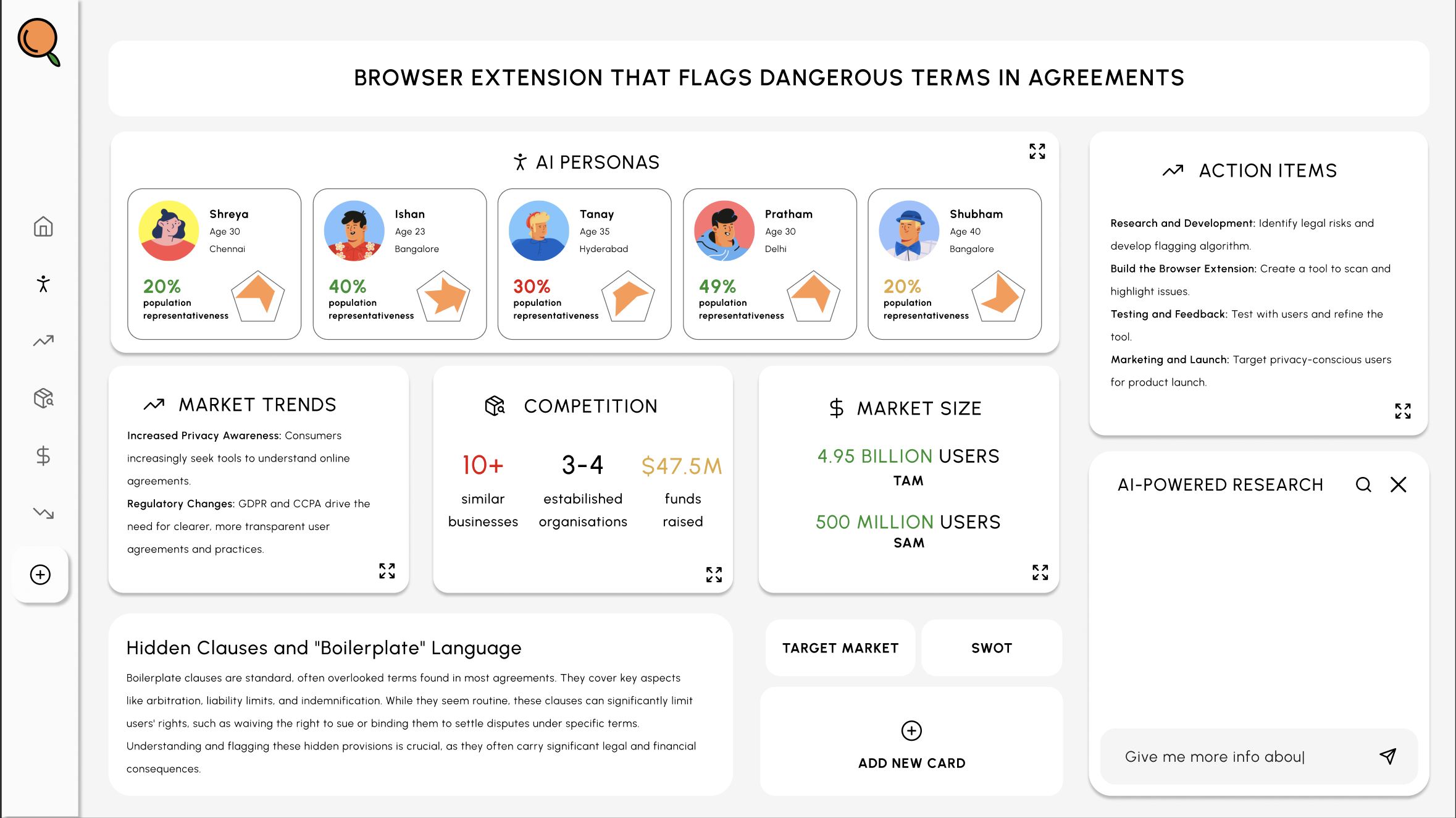Open the Home icon in sidebar
Viewport: 1456px width, 818px height.
click(x=43, y=227)
